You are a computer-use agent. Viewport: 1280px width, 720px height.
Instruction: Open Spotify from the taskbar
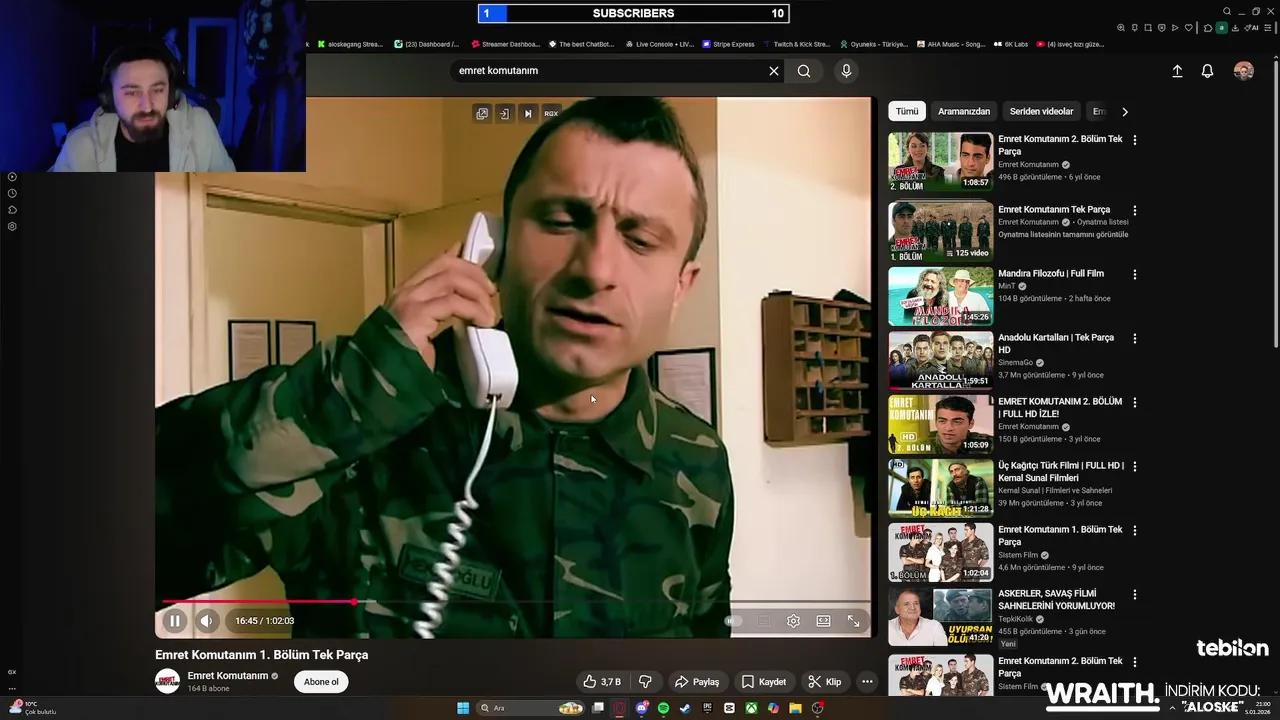pyautogui.click(x=663, y=708)
